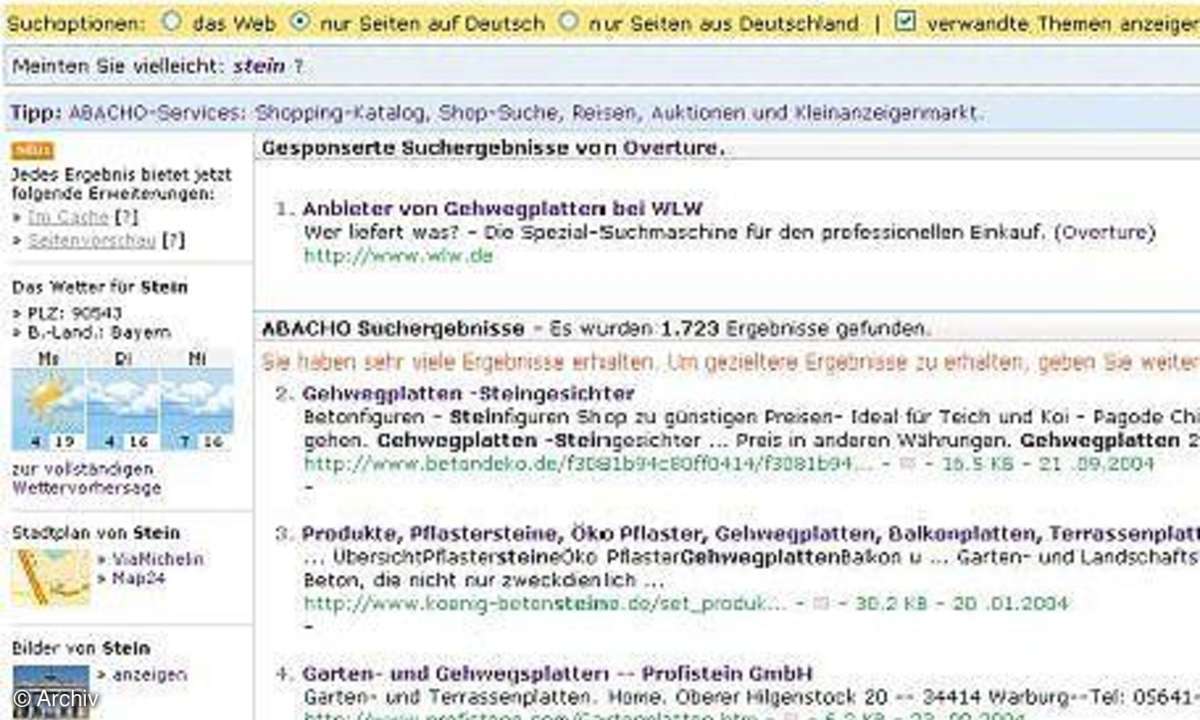Click the preview icon after koenig-betonsteine URL
The height and width of the screenshot is (720, 1200).
821,603
